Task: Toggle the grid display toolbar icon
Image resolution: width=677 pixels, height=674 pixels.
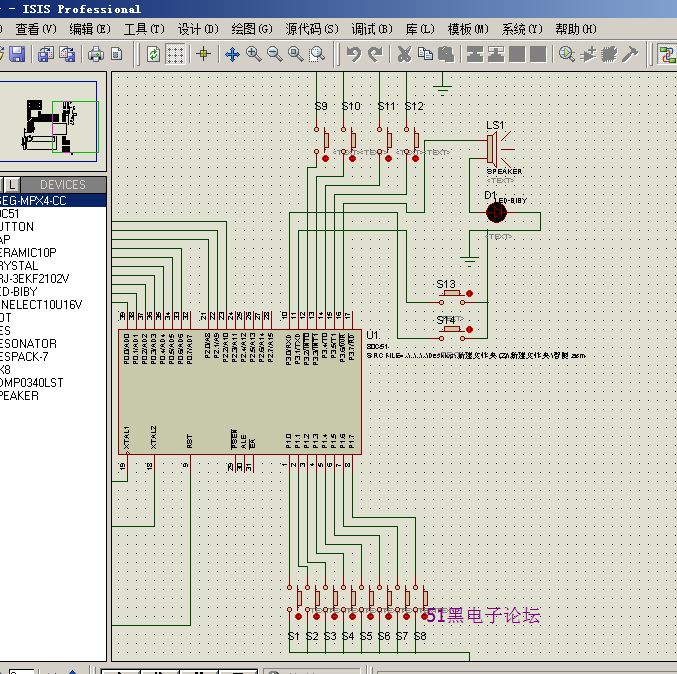Action: (176, 54)
